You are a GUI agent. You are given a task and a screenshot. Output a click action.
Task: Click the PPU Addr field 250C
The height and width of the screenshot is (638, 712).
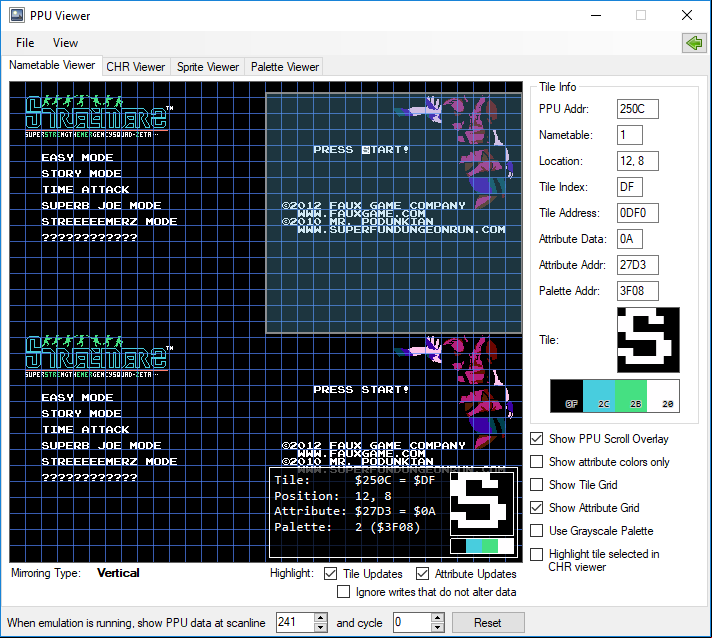[x=638, y=109]
